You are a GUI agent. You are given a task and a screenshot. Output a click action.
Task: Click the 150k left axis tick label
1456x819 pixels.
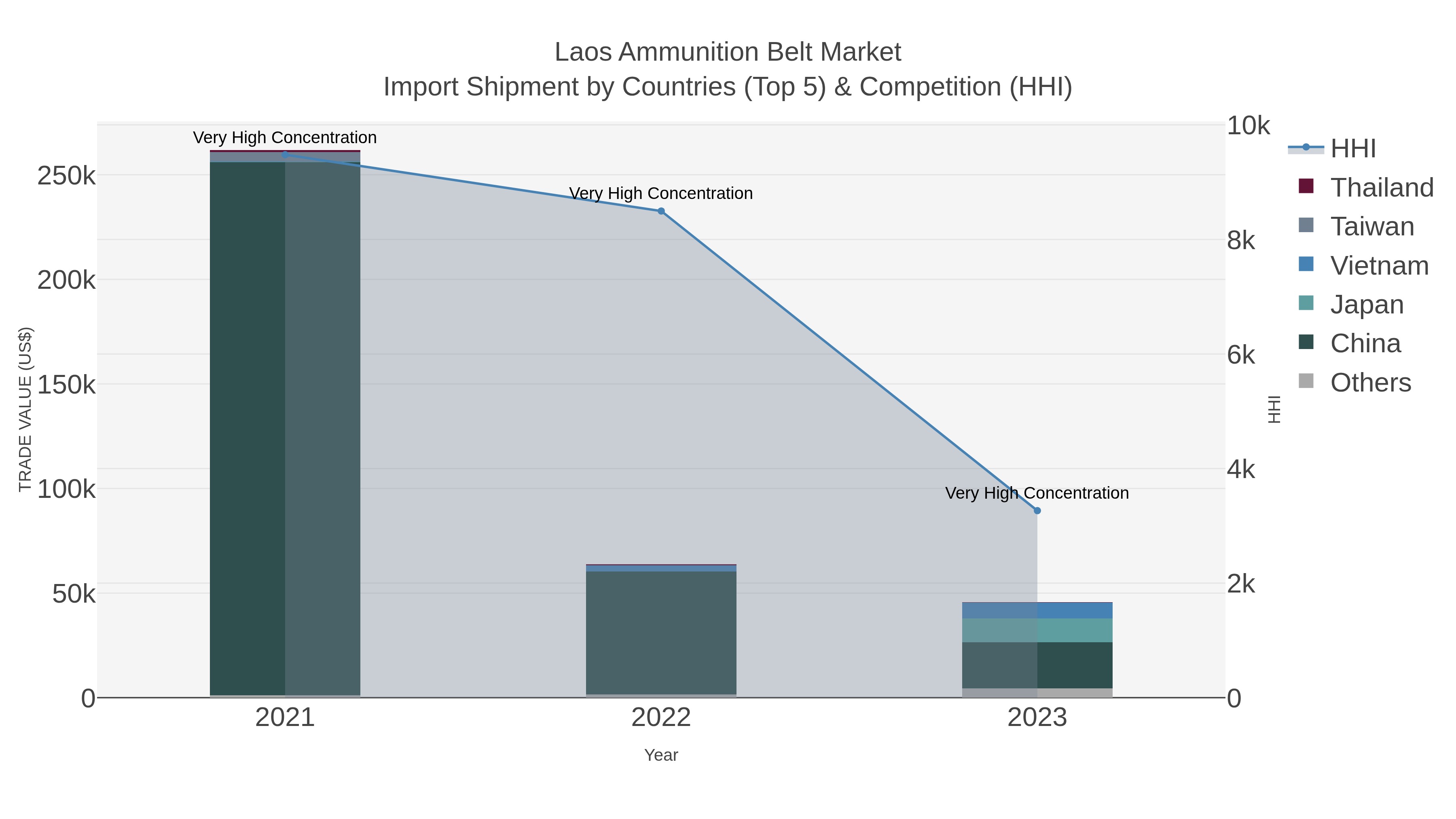(66, 385)
